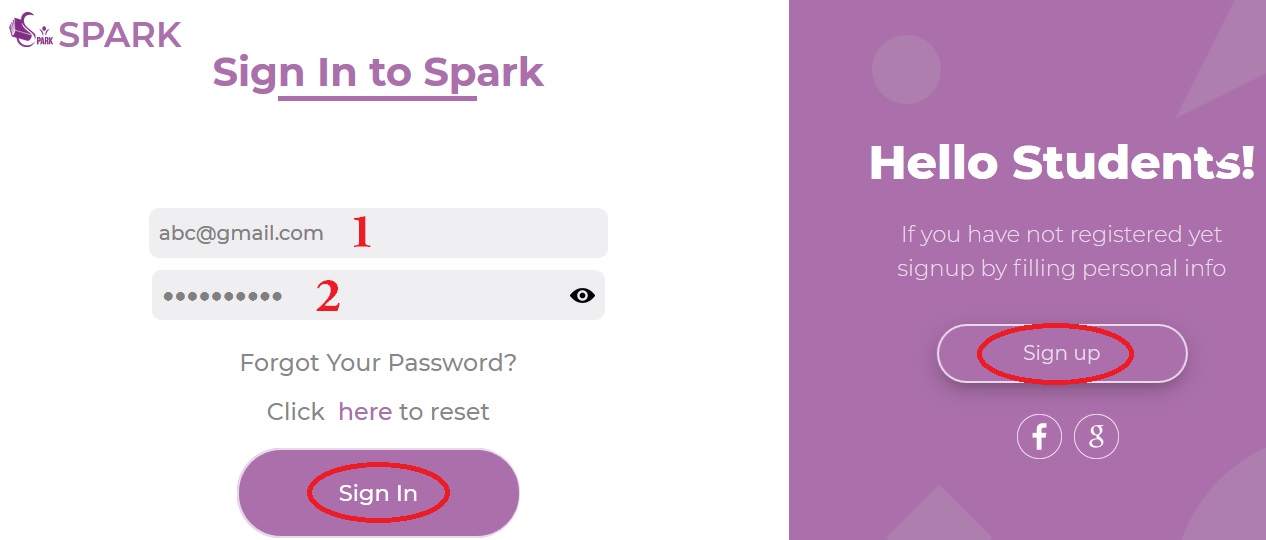This screenshot has height=540, width=1266.
Task: Focus the email field showing abc@gmail.com
Action: click(x=378, y=233)
